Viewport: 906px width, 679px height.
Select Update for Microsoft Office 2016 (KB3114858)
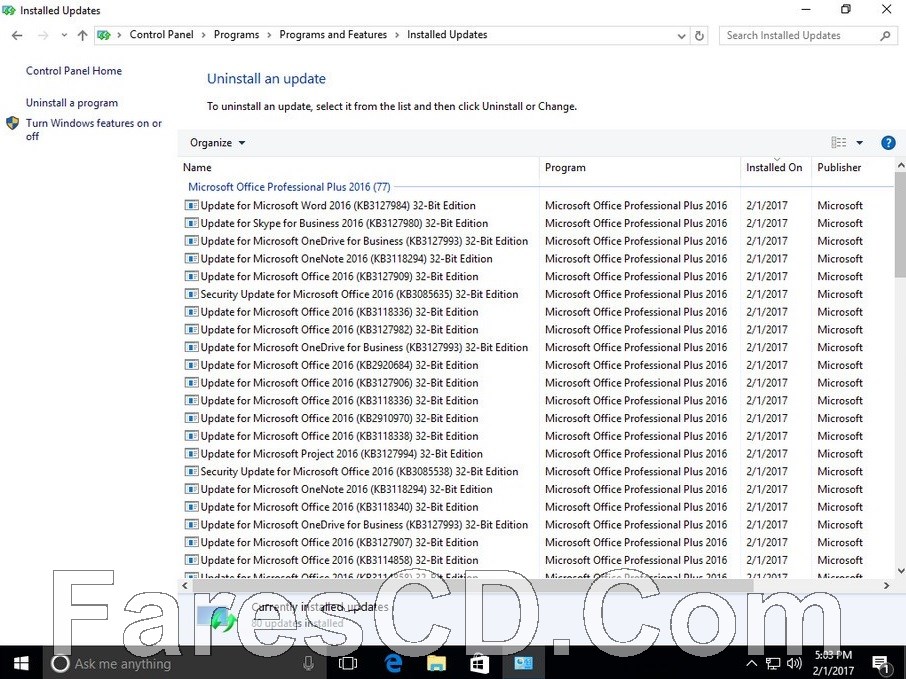click(339, 561)
